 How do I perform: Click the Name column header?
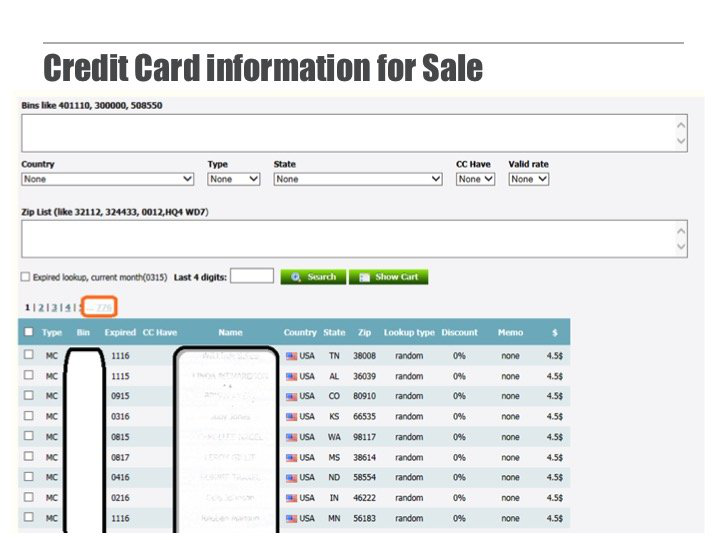pyautogui.click(x=230, y=332)
